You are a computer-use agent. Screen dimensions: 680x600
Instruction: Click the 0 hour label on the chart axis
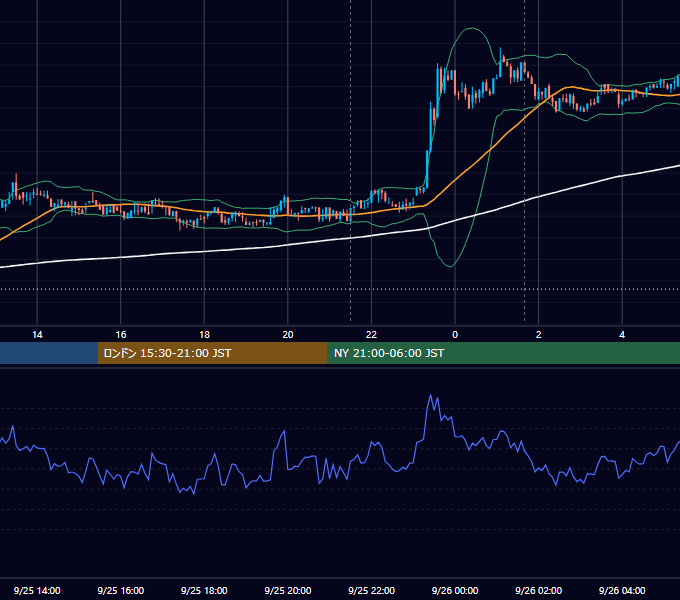[455, 335]
